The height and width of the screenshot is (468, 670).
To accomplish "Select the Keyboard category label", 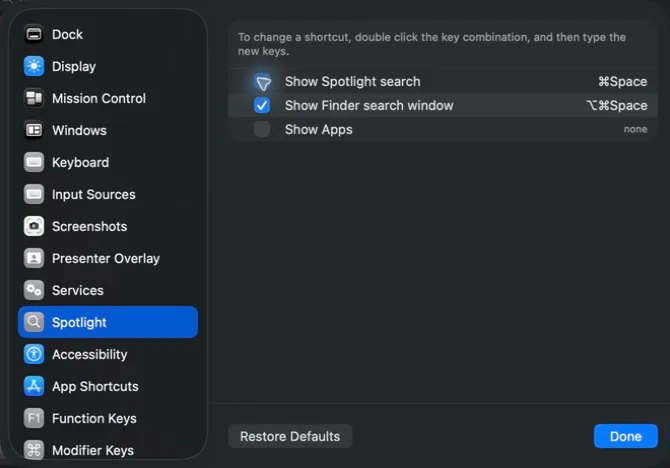I will (x=80, y=162).
